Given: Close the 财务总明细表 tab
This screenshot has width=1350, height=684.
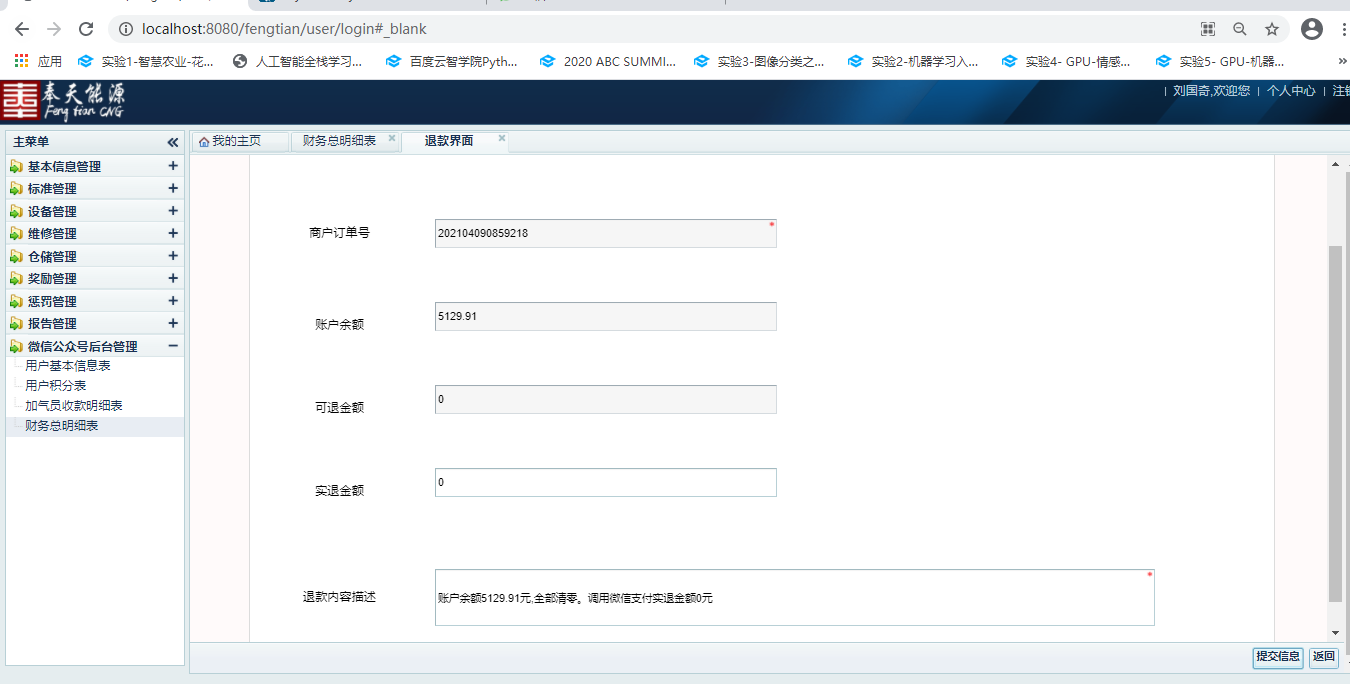Looking at the screenshot, I should (392, 139).
